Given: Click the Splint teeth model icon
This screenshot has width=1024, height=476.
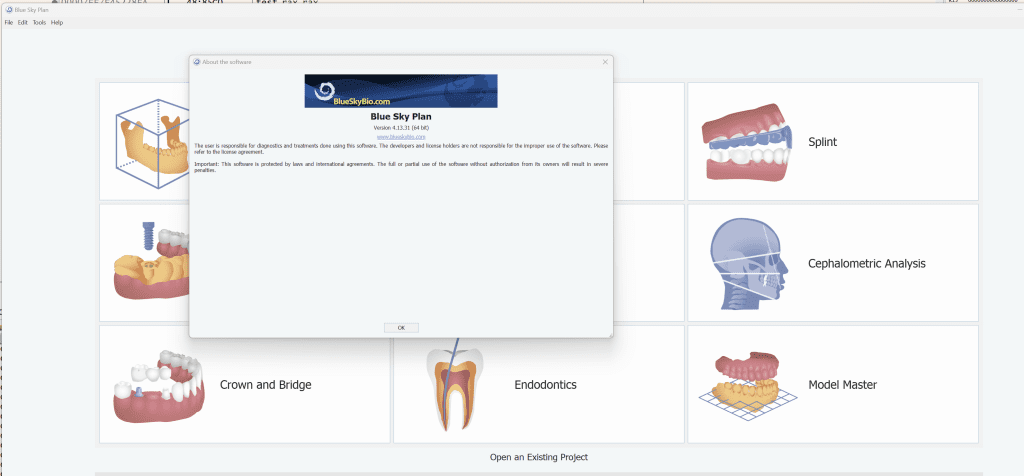Looking at the screenshot, I should tap(745, 141).
